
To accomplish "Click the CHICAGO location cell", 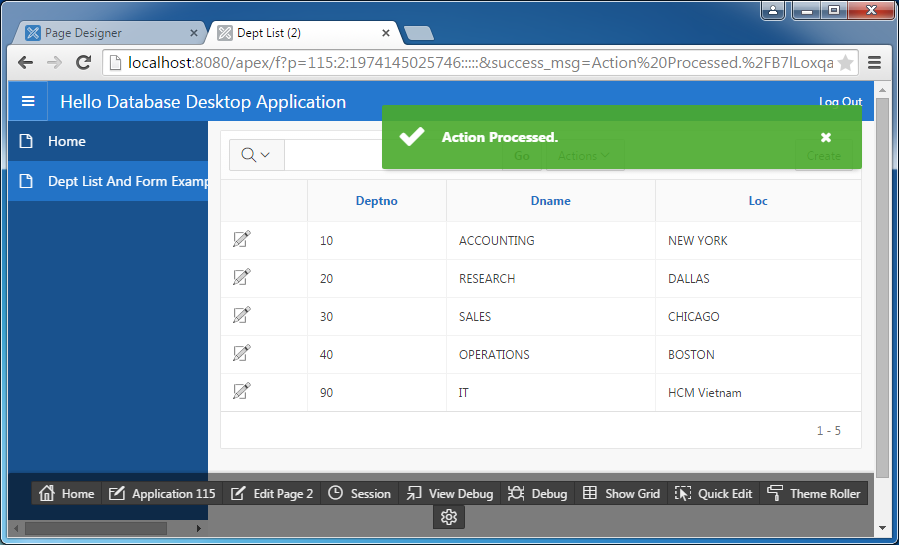I will click(x=758, y=316).
